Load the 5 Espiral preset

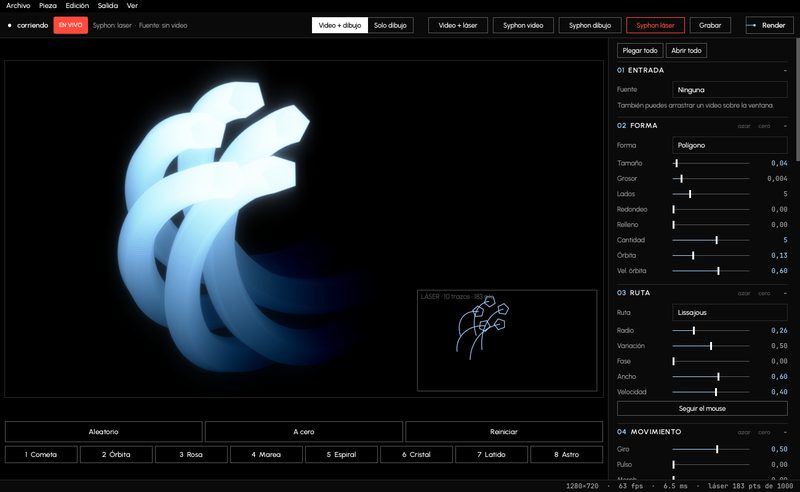[x=341, y=454]
